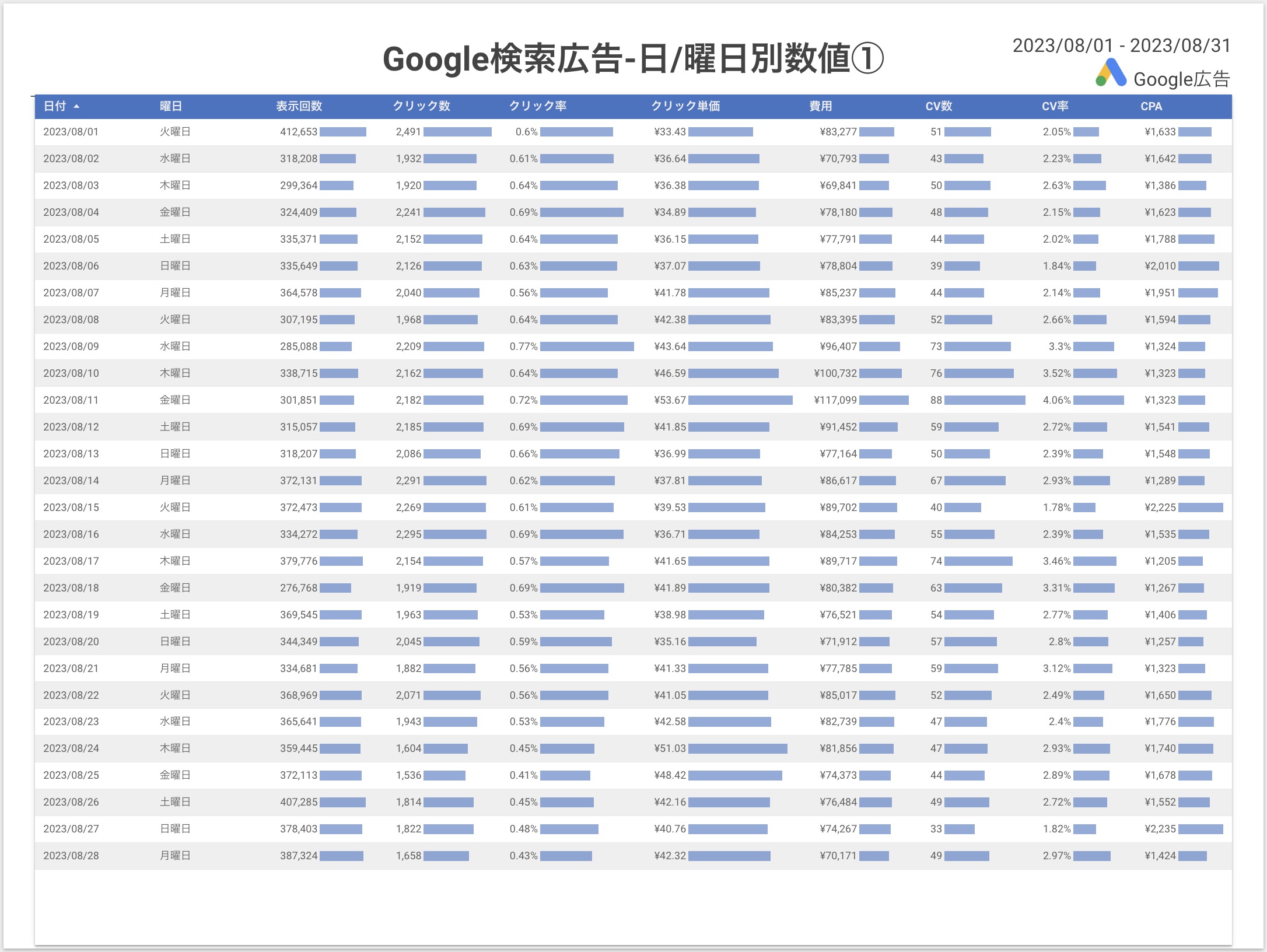Select click rate 0.77%

(524, 346)
